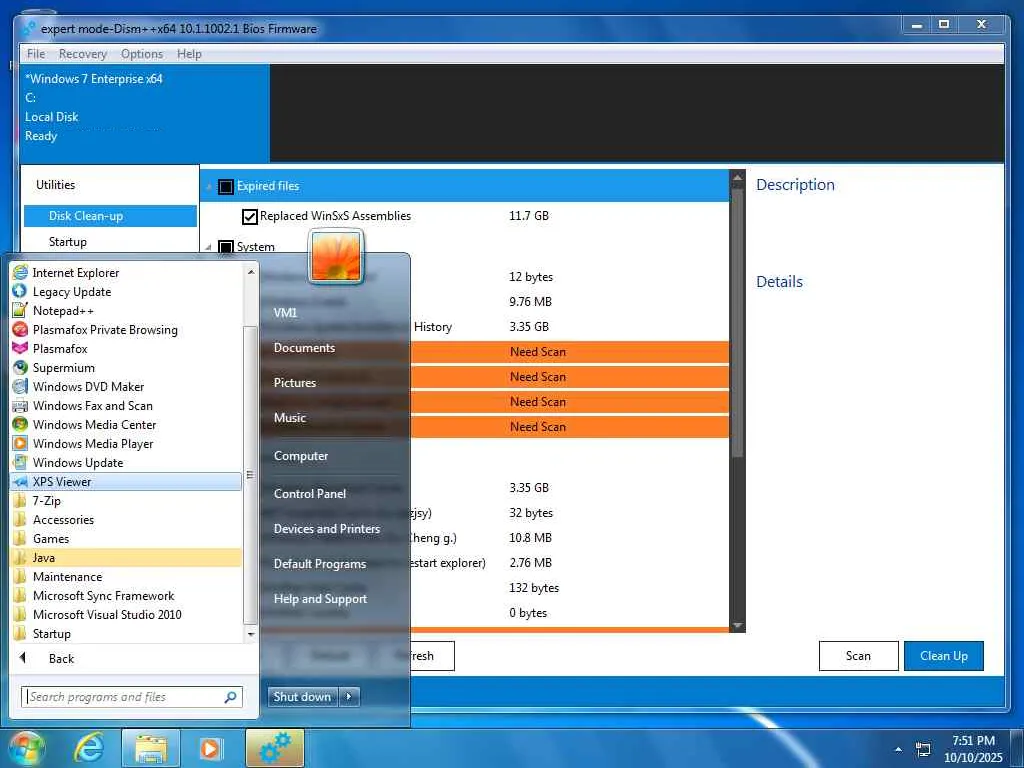The image size is (1024, 768).
Task: Open Music from the Start menu
Action: coord(290,418)
